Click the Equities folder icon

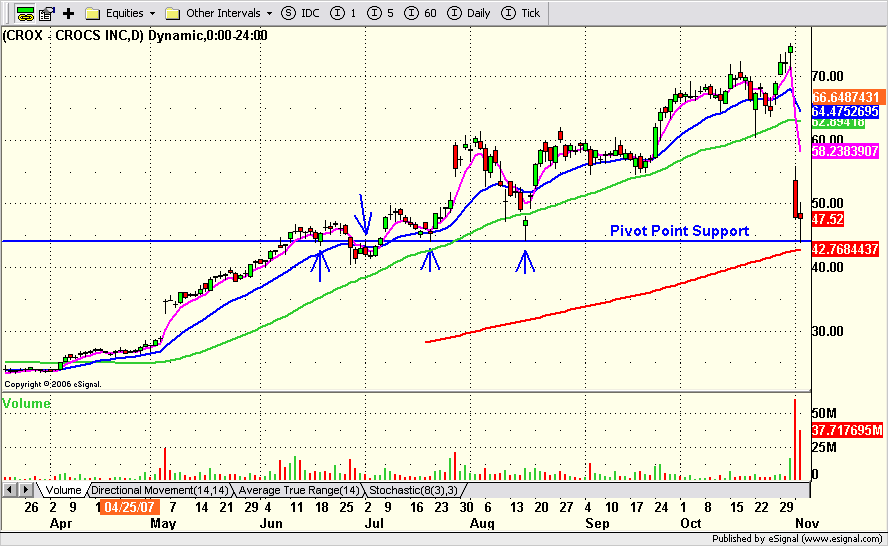click(92, 13)
